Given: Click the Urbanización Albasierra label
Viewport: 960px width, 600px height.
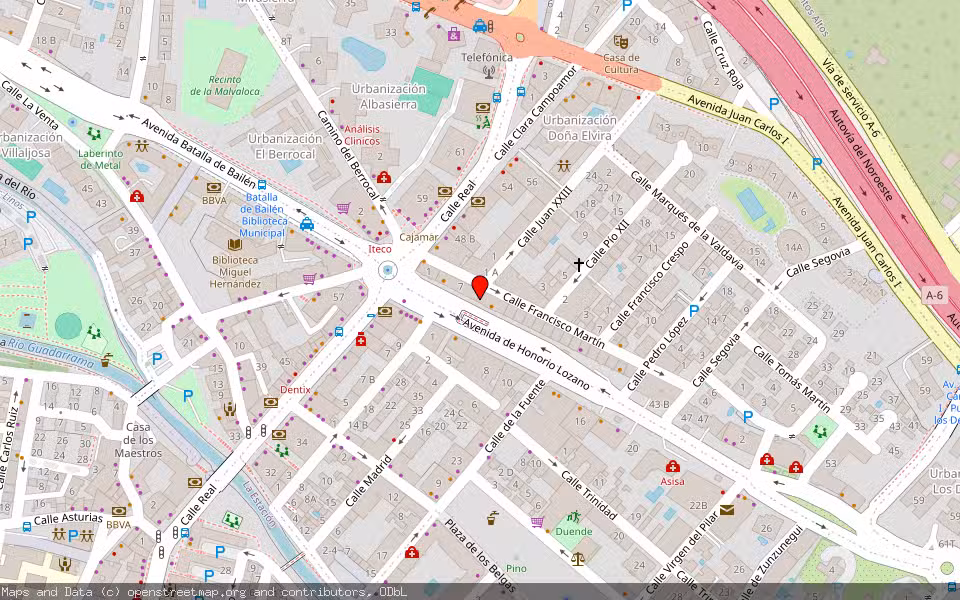Looking at the screenshot, I should click(x=388, y=97).
